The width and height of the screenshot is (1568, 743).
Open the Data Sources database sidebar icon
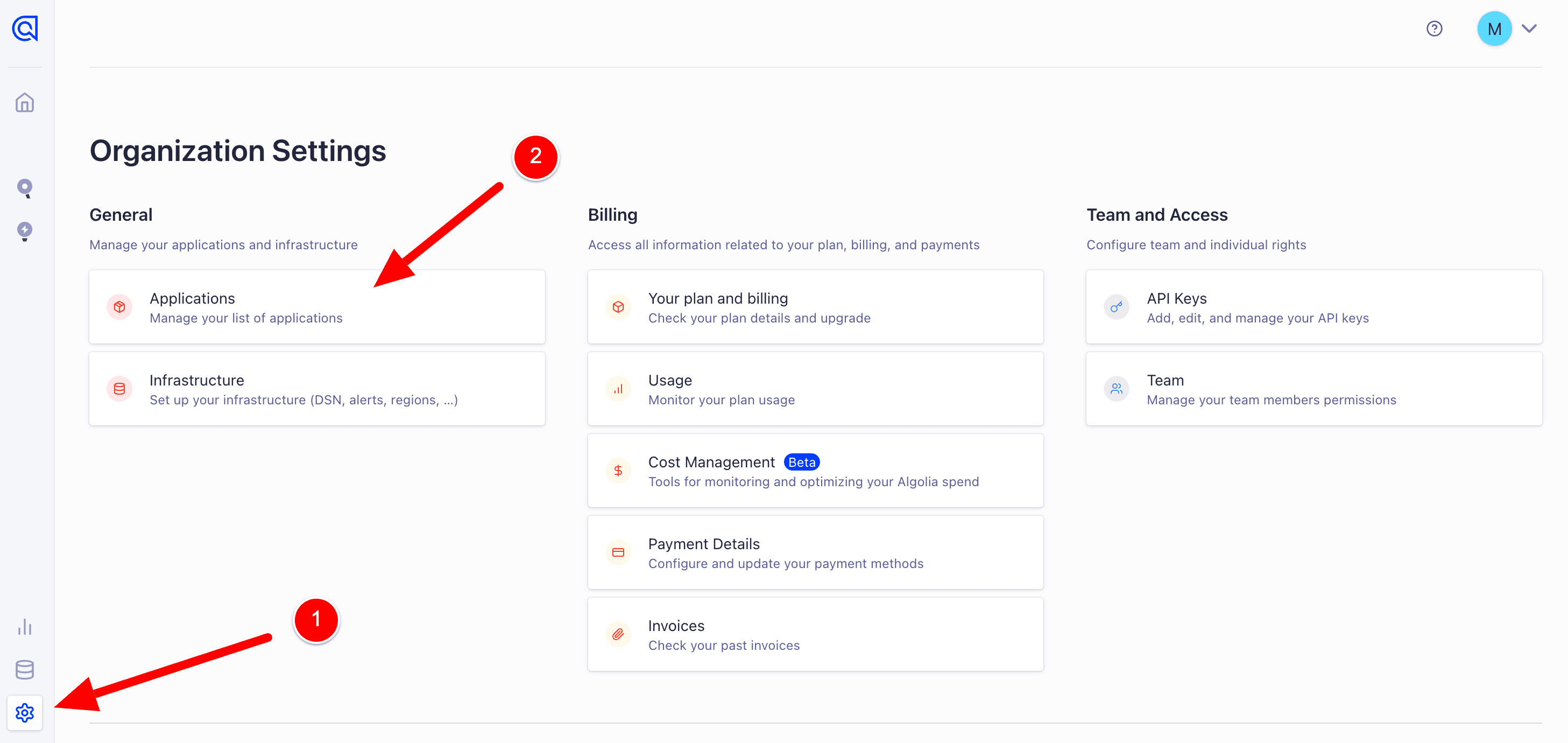tap(25, 669)
